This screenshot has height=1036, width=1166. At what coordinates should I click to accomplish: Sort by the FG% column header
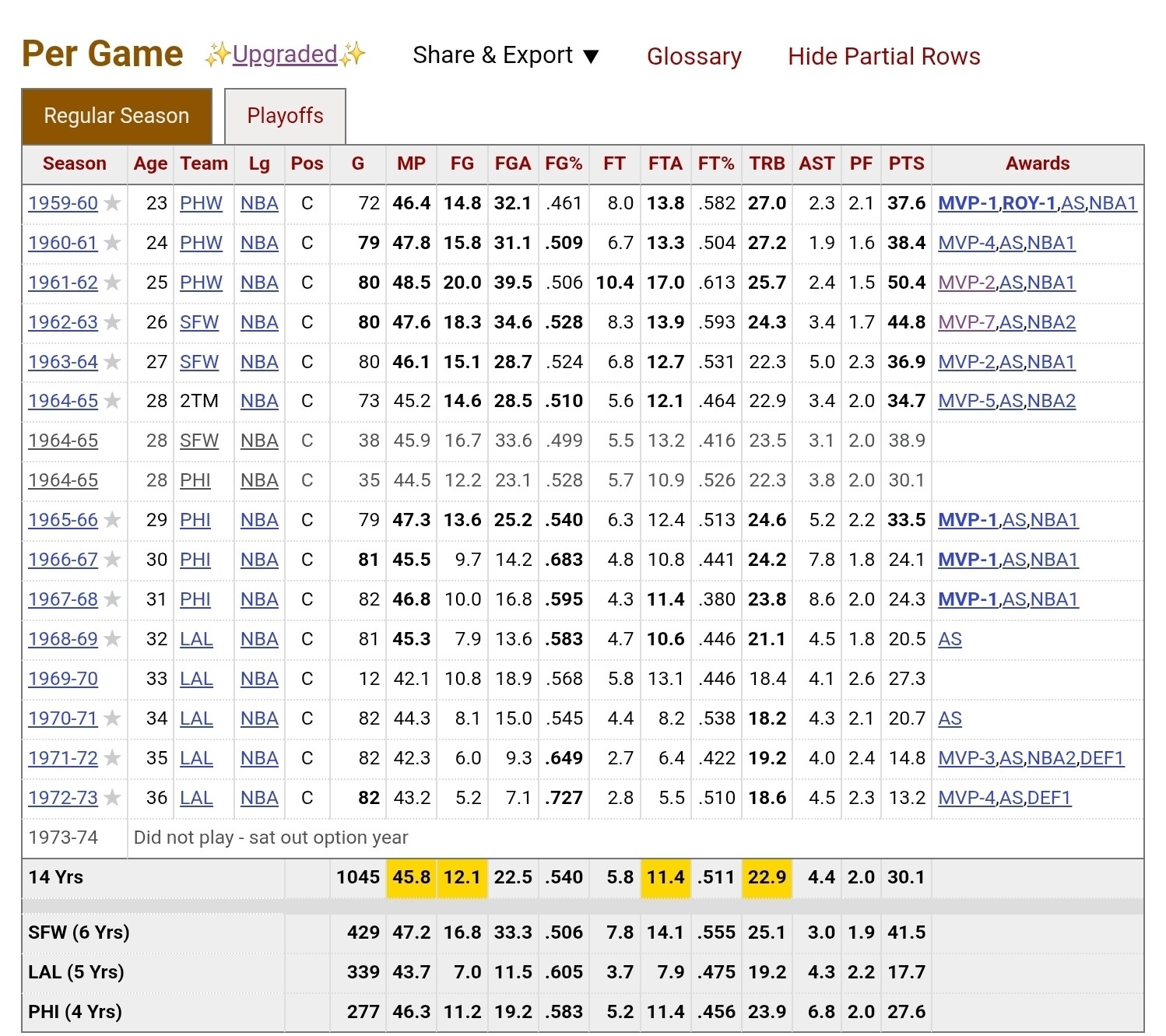(x=564, y=163)
